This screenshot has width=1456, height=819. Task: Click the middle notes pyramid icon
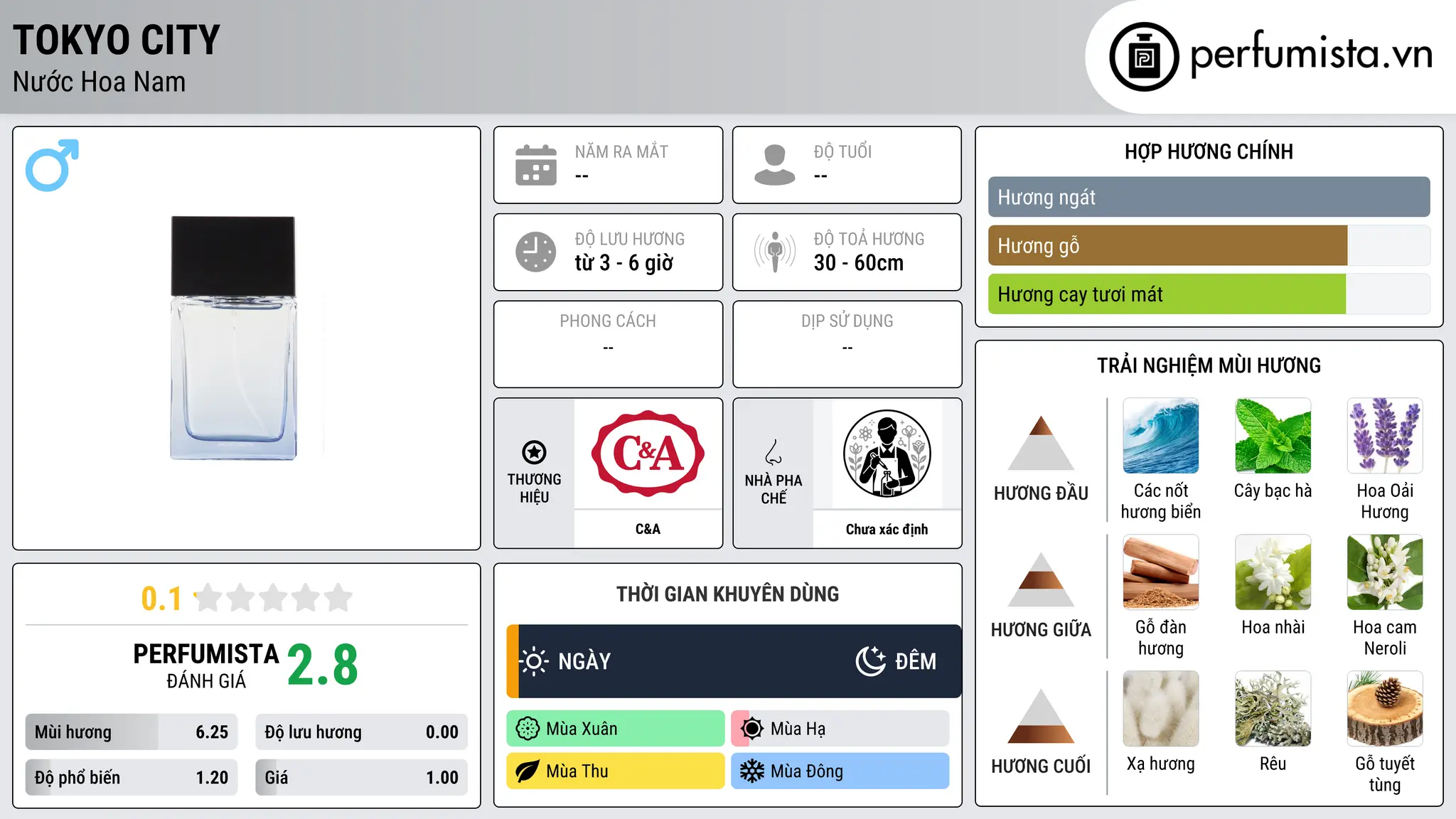[1041, 579]
